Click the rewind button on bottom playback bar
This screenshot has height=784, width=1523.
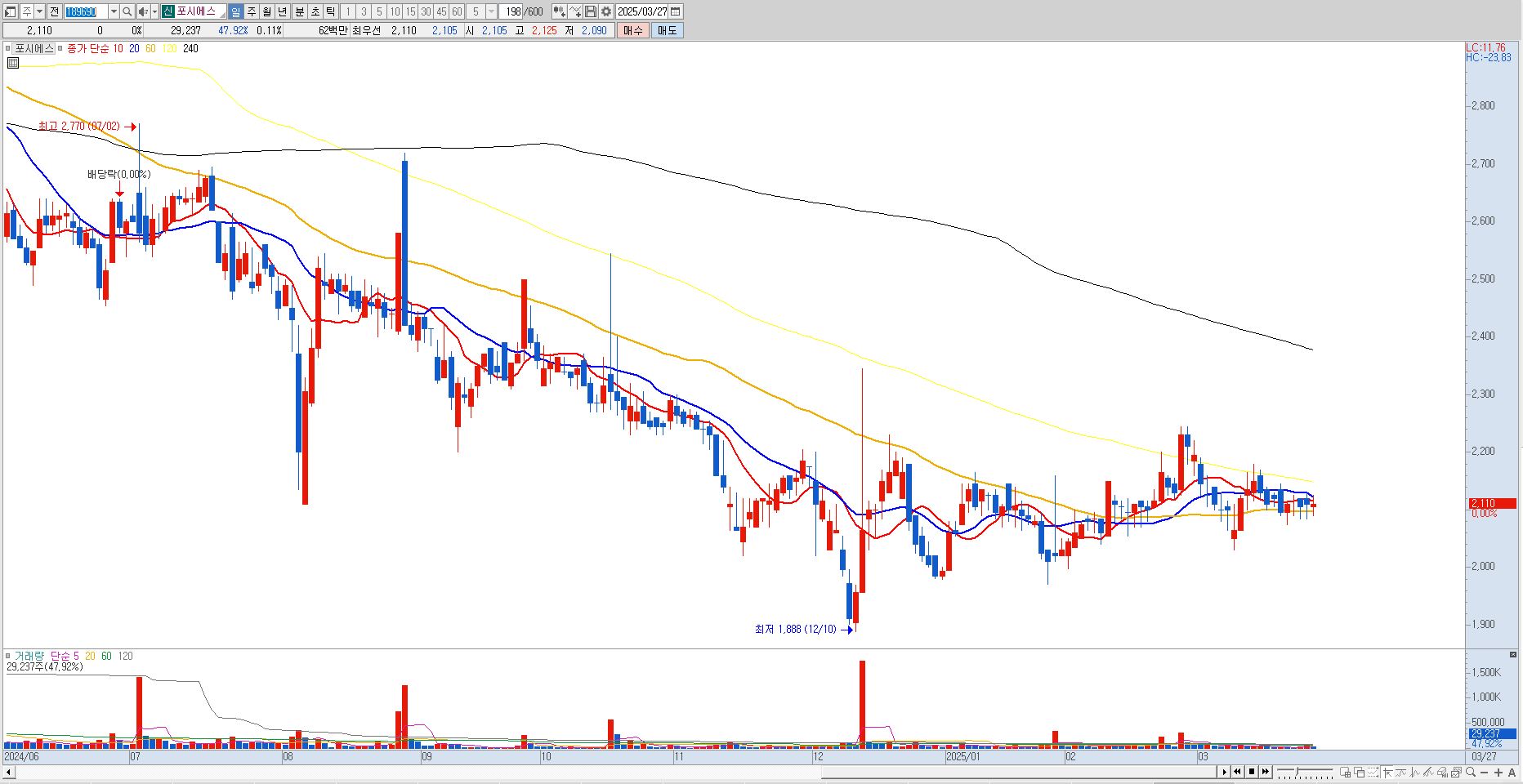pyautogui.click(x=1237, y=772)
